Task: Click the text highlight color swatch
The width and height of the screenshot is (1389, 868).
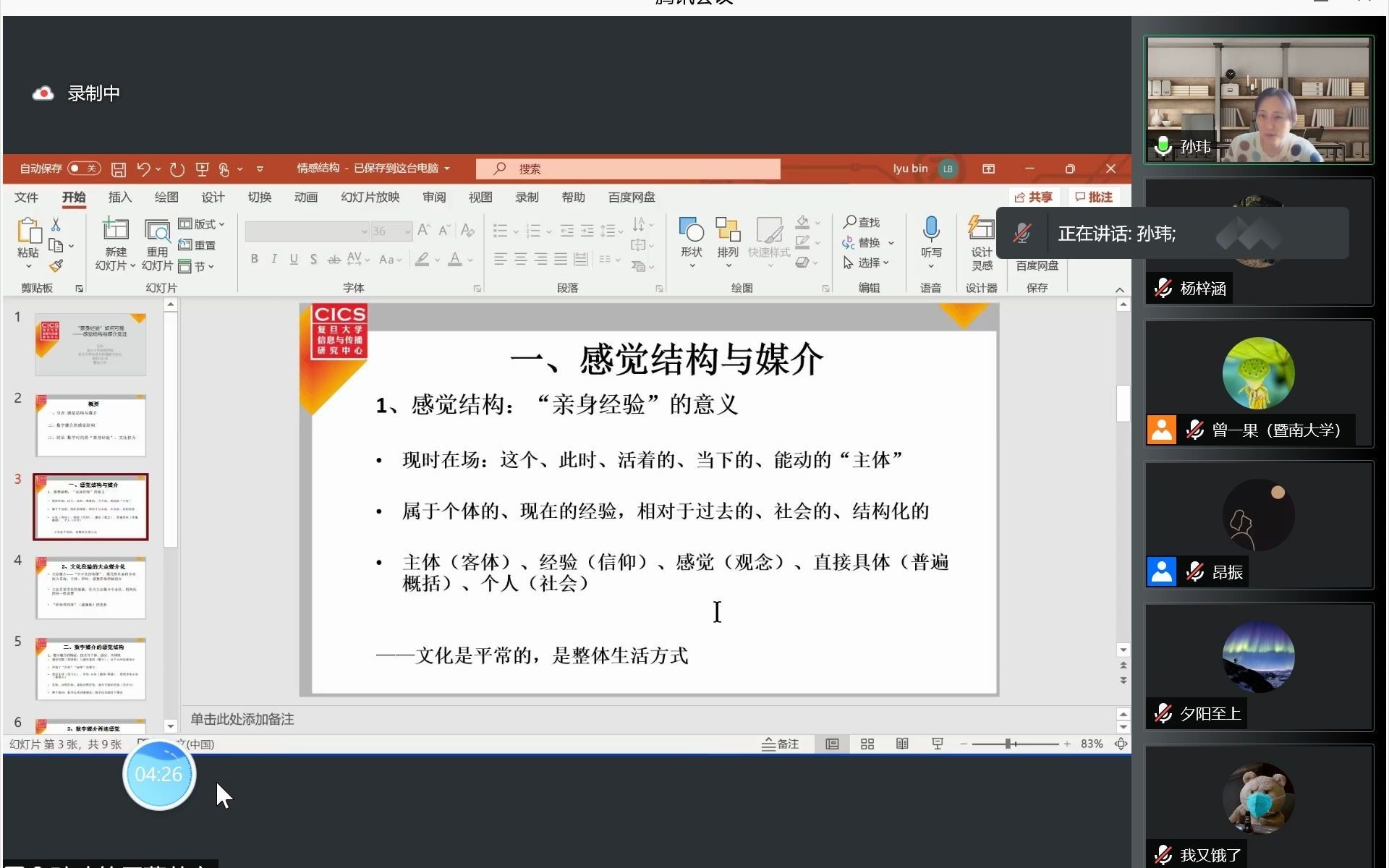Action: [x=422, y=259]
